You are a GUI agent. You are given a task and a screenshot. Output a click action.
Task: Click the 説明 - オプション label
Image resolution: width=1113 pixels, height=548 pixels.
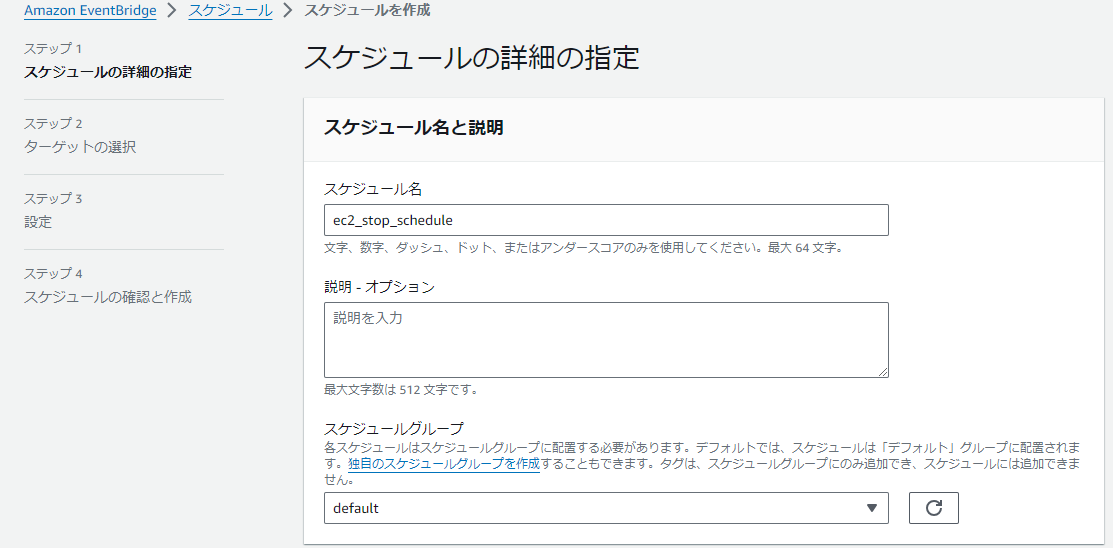[379, 287]
